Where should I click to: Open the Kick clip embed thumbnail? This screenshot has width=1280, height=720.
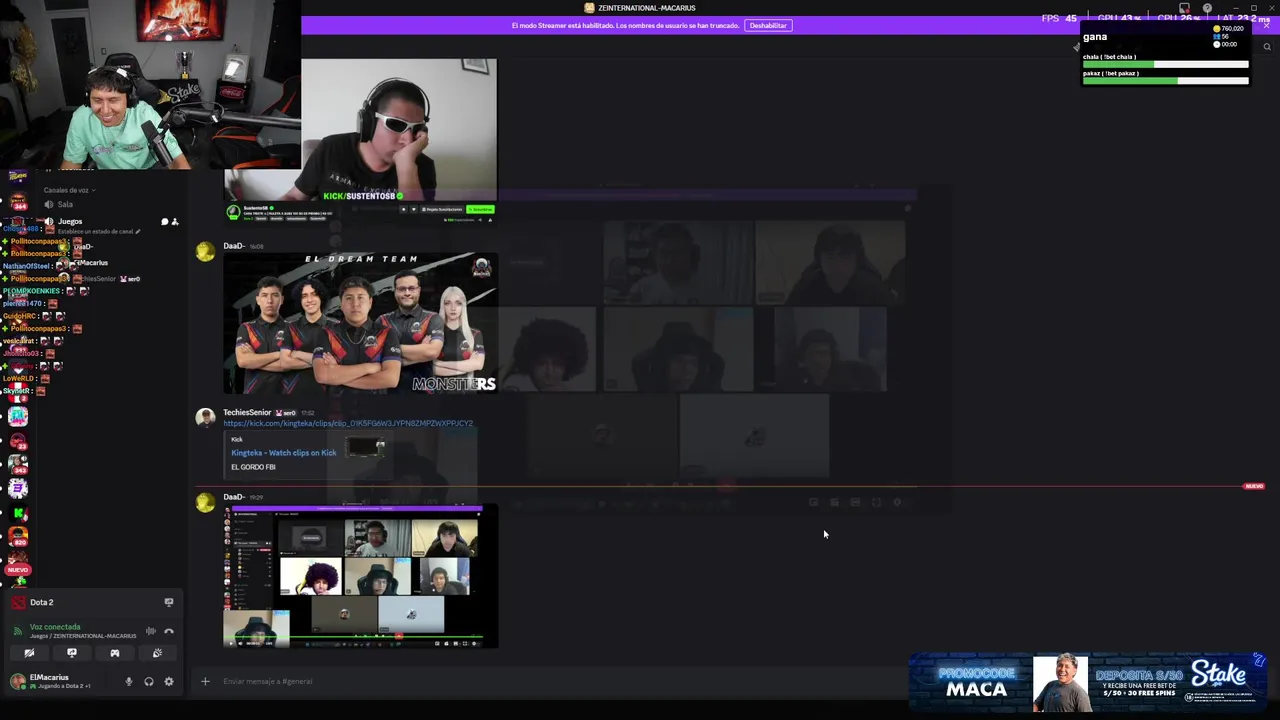tap(366, 447)
